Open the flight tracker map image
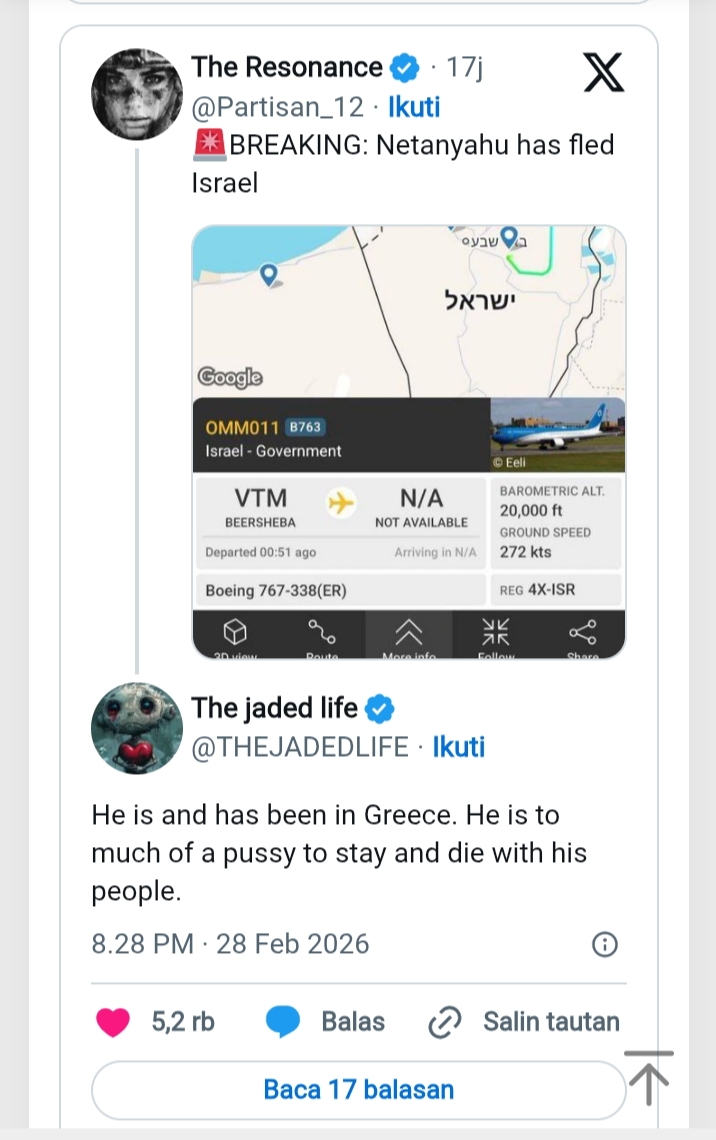The image size is (716, 1140). [408, 310]
